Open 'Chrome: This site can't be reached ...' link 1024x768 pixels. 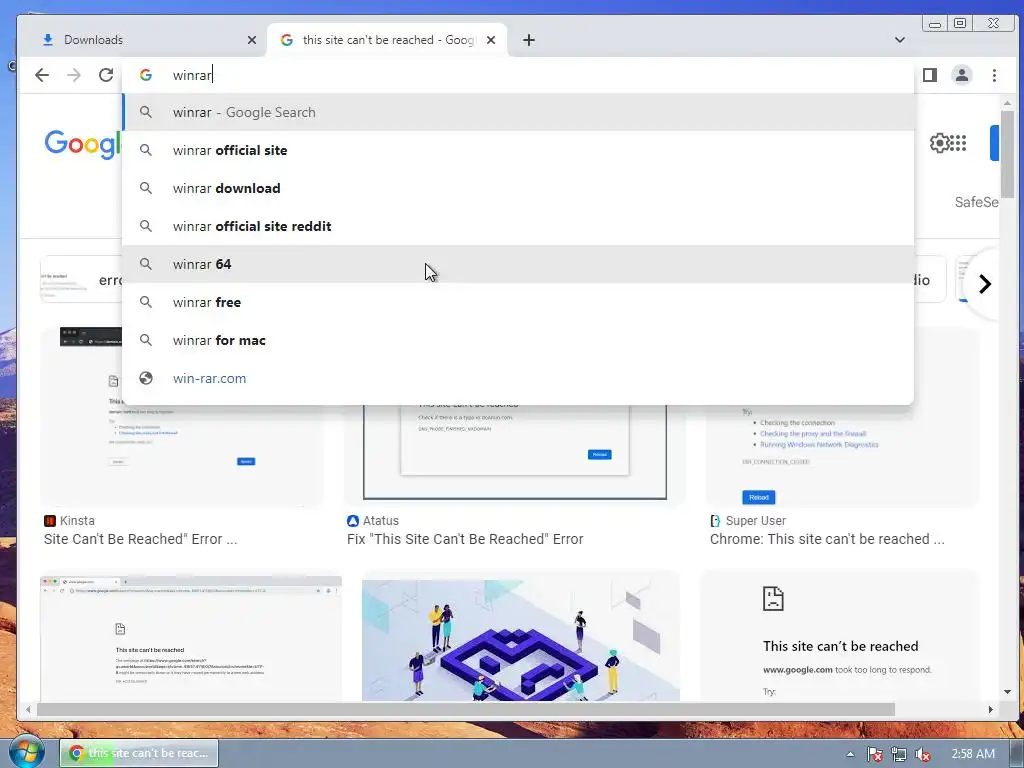pos(827,539)
